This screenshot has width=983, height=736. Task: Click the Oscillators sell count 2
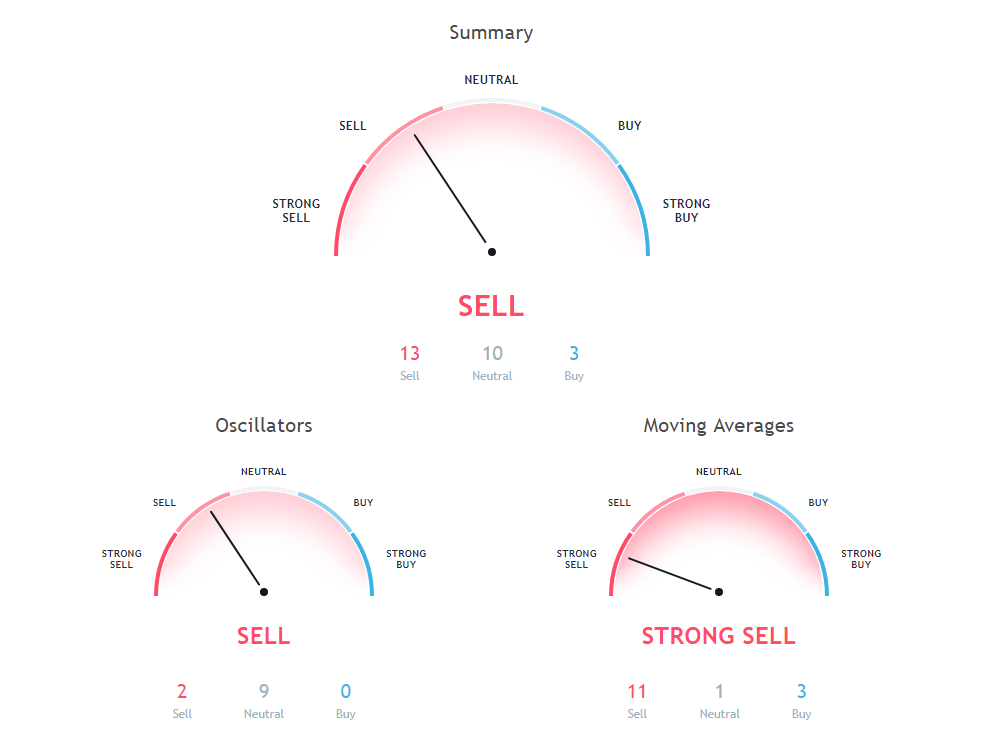pyautogui.click(x=182, y=691)
